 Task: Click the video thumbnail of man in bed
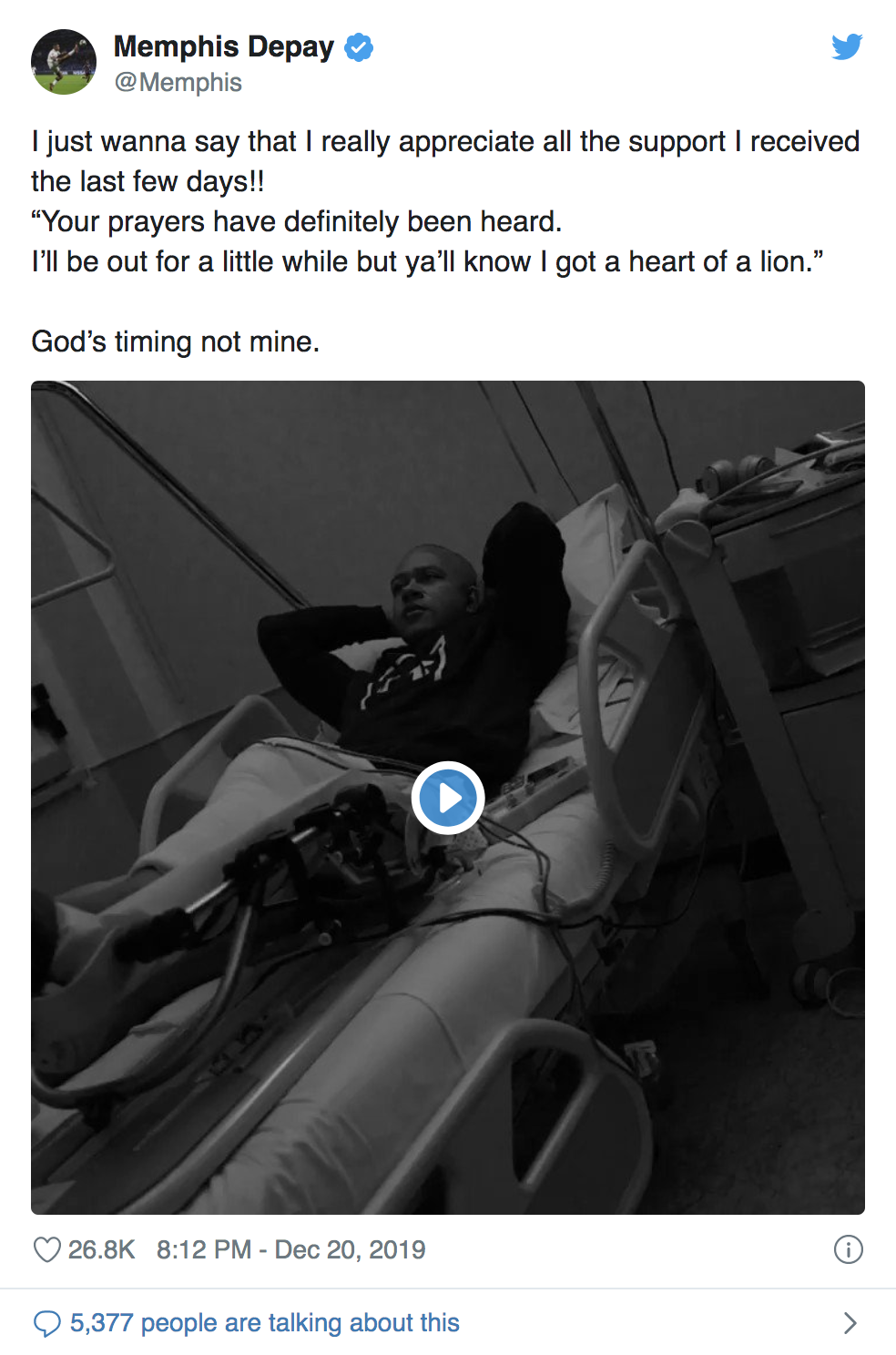[x=448, y=798]
